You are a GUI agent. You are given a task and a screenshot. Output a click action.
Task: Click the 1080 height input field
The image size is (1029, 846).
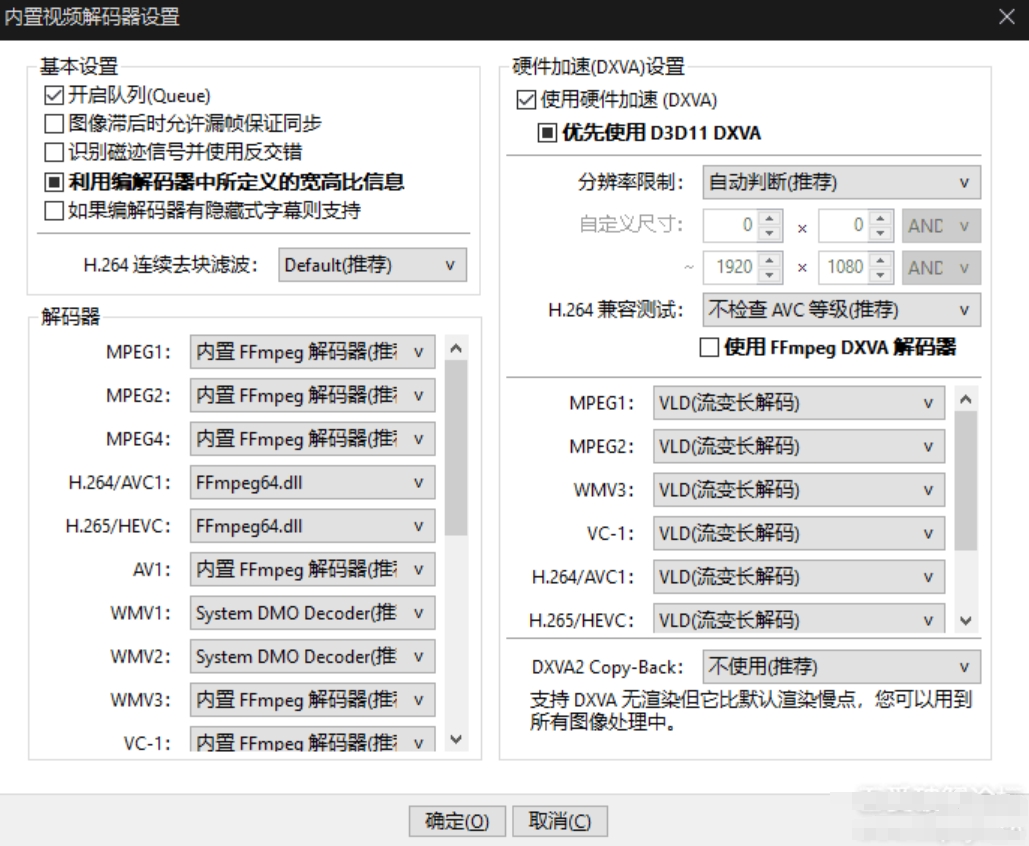843,268
